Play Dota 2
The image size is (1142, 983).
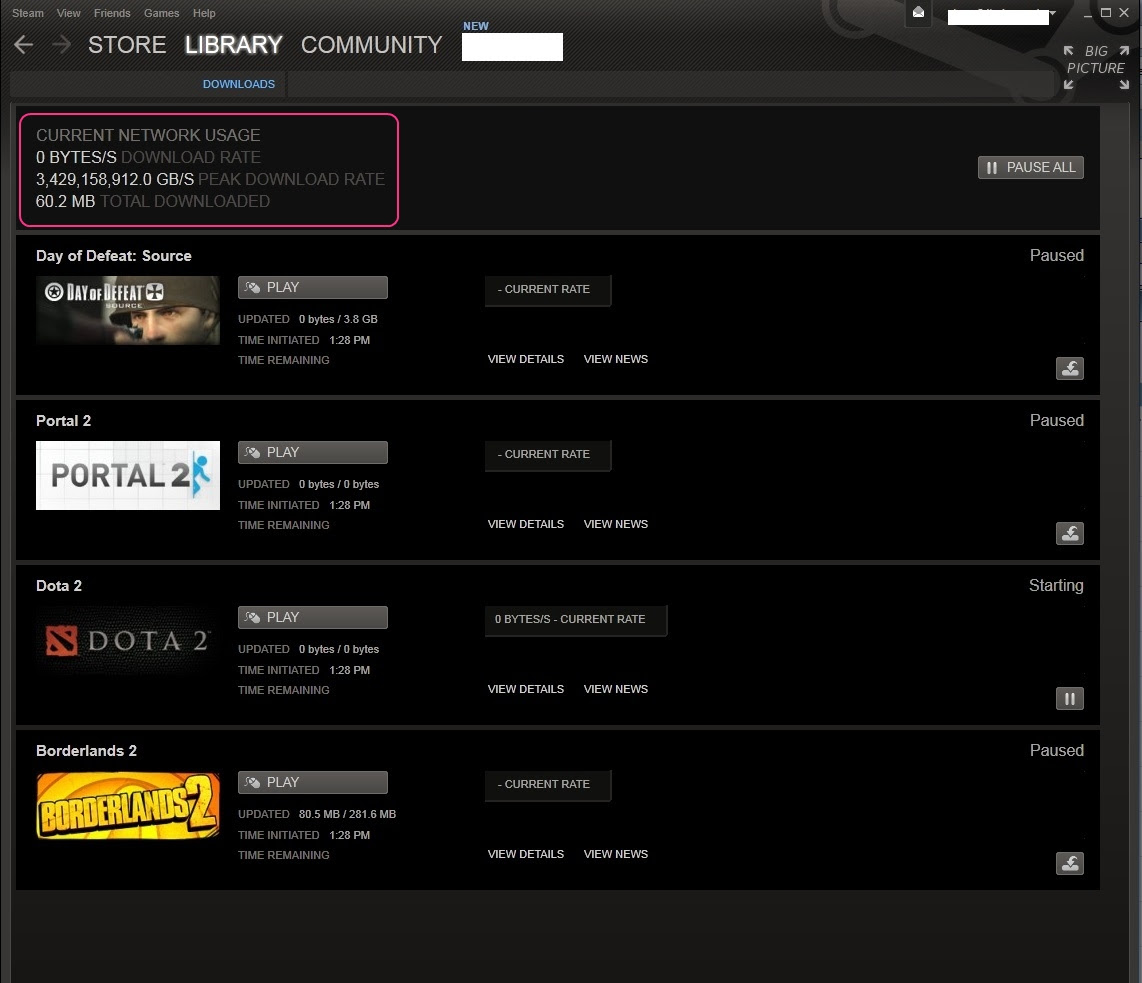(312, 617)
